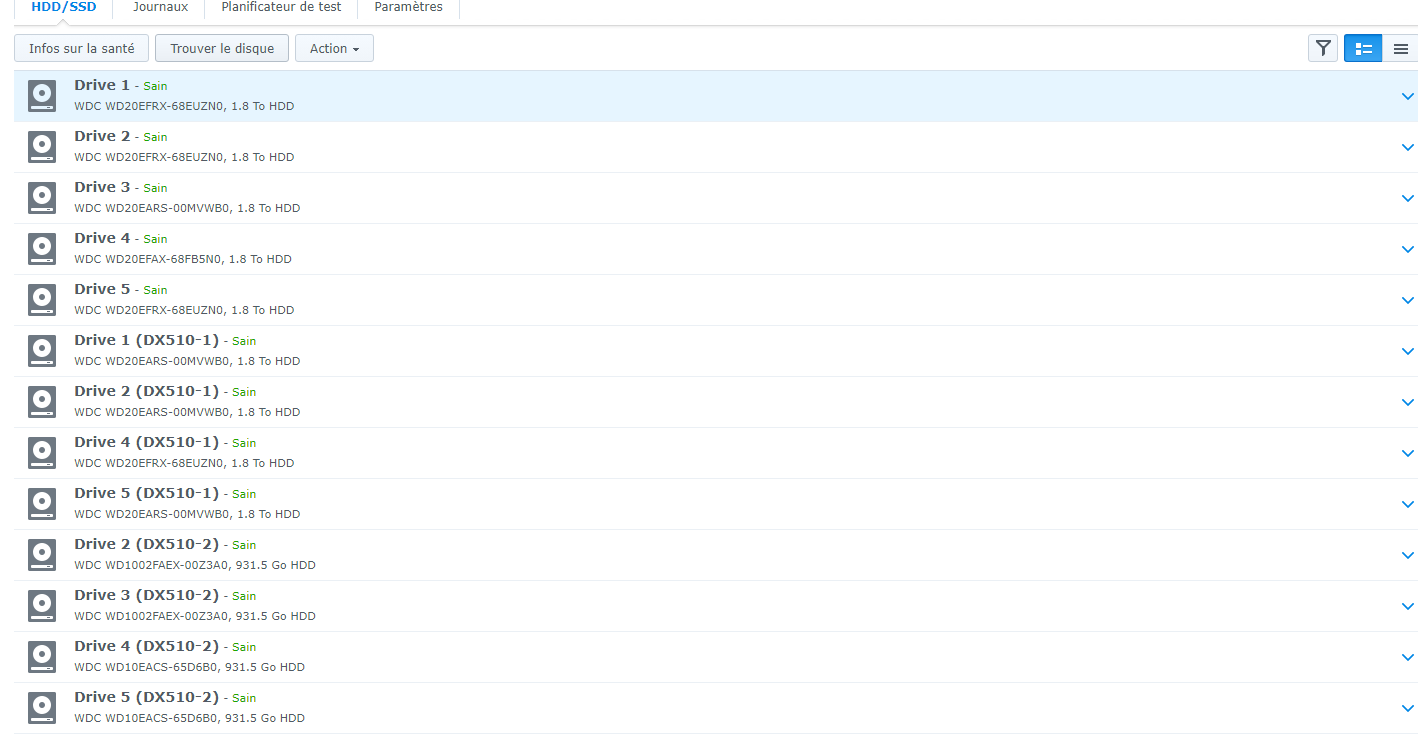Select Drive 2 (DX510-1) title
This screenshot has height=755, width=1418.
coord(146,391)
